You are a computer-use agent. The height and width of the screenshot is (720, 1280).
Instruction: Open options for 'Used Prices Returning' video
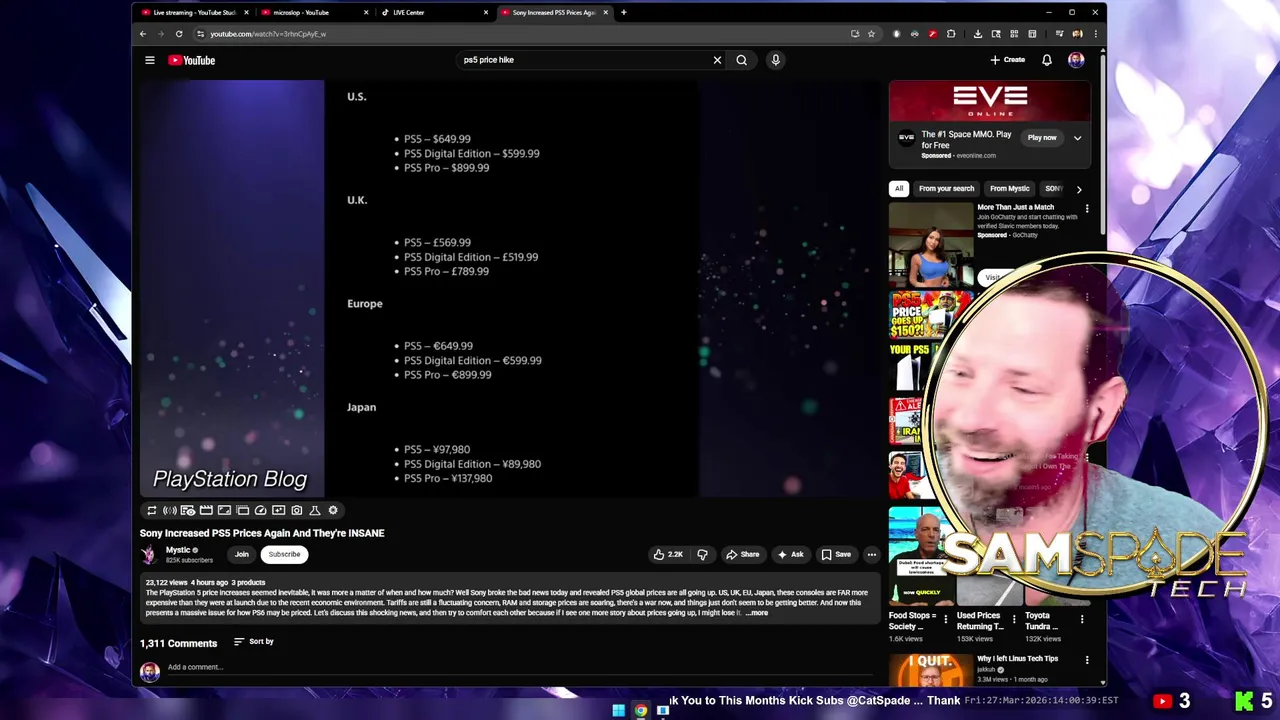click(1013, 620)
